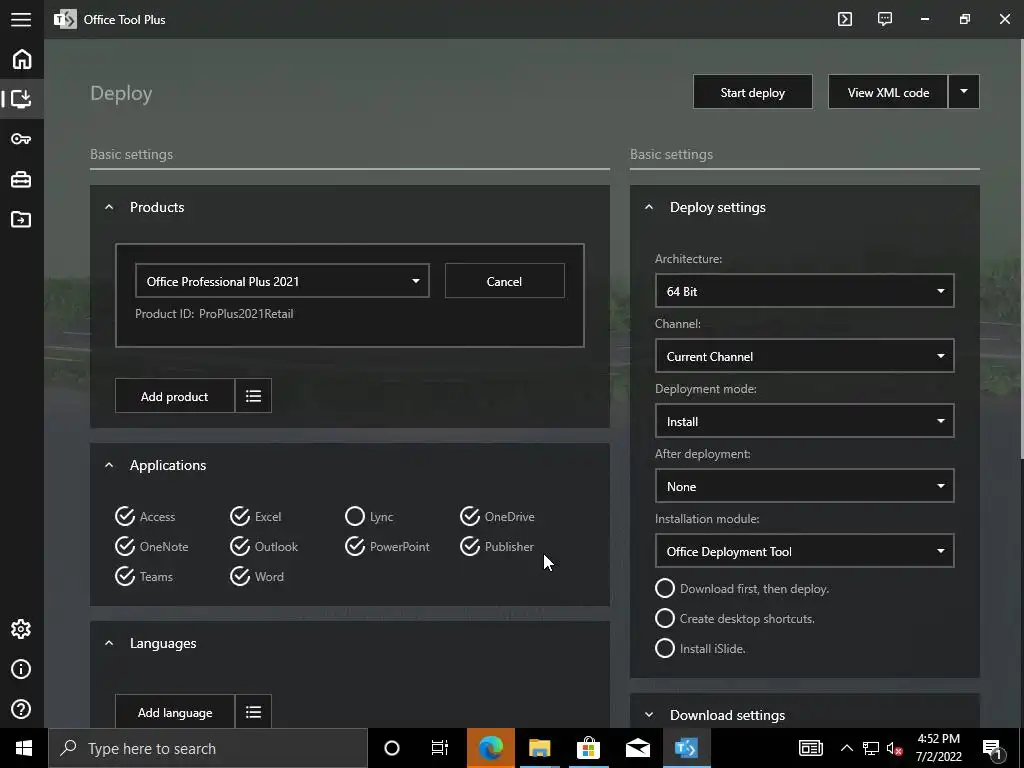Open the Current Channel dropdown
The width and height of the screenshot is (1024, 768).
pyautogui.click(x=805, y=356)
